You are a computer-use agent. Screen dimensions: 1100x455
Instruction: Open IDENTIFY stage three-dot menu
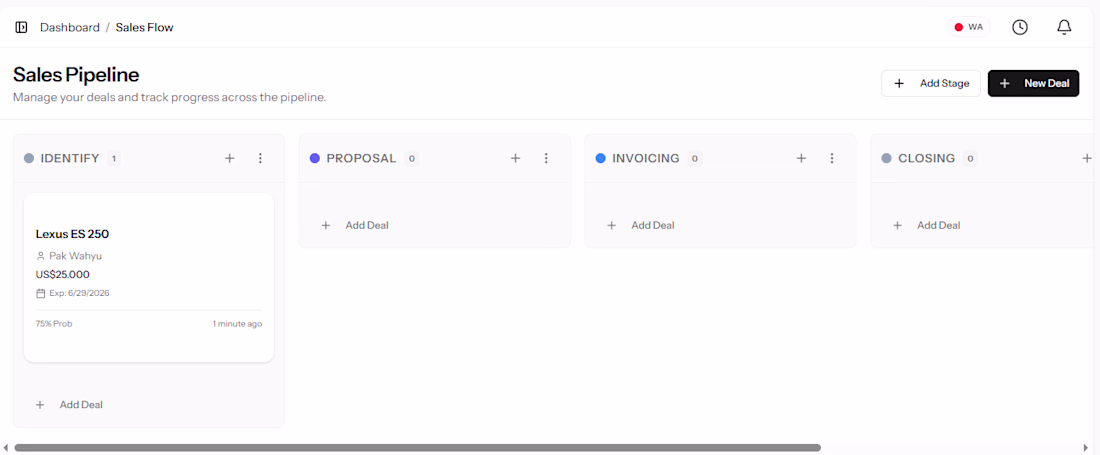coord(260,158)
